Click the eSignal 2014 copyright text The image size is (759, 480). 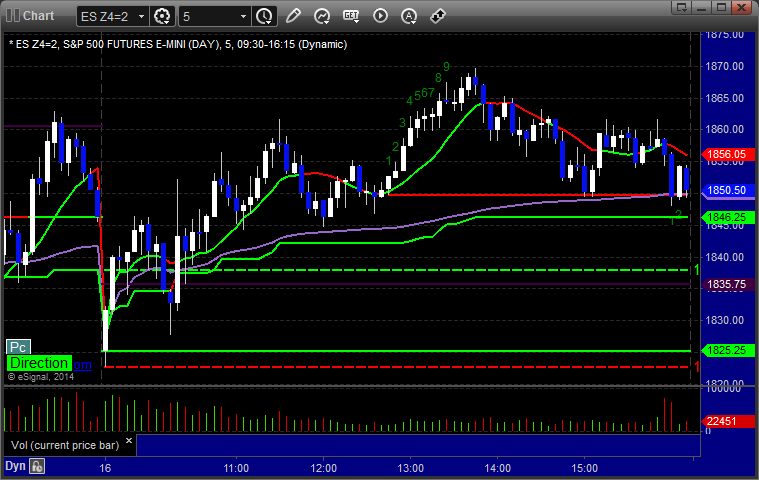coord(41,376)
